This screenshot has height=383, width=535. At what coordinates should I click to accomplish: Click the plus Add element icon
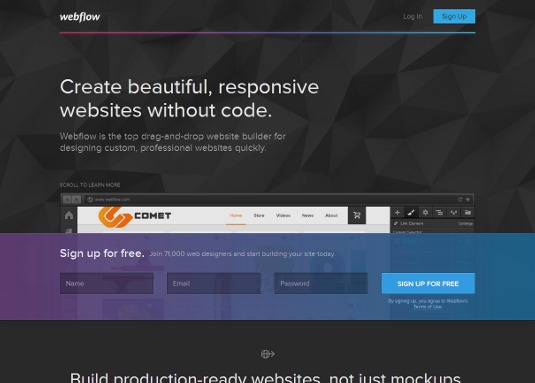397,212
